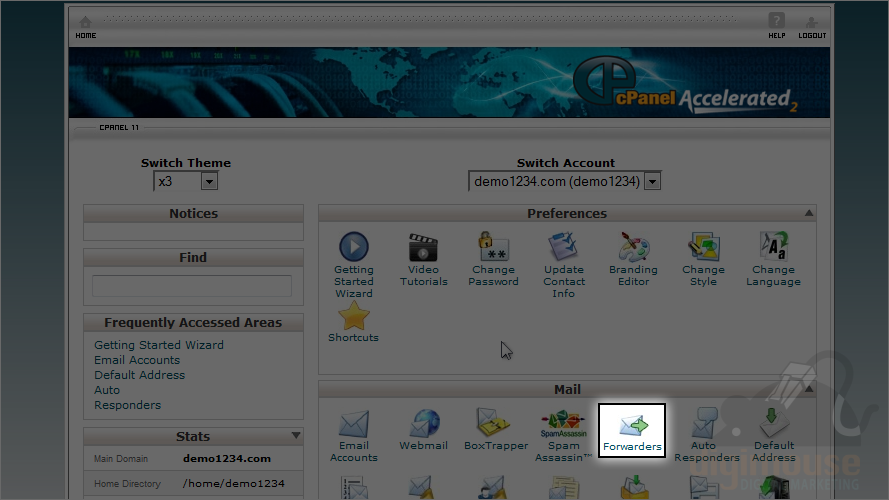This screenshot has height=500, width=889.
Task: Open the Default Address icon in Mail
Action: 773,422
